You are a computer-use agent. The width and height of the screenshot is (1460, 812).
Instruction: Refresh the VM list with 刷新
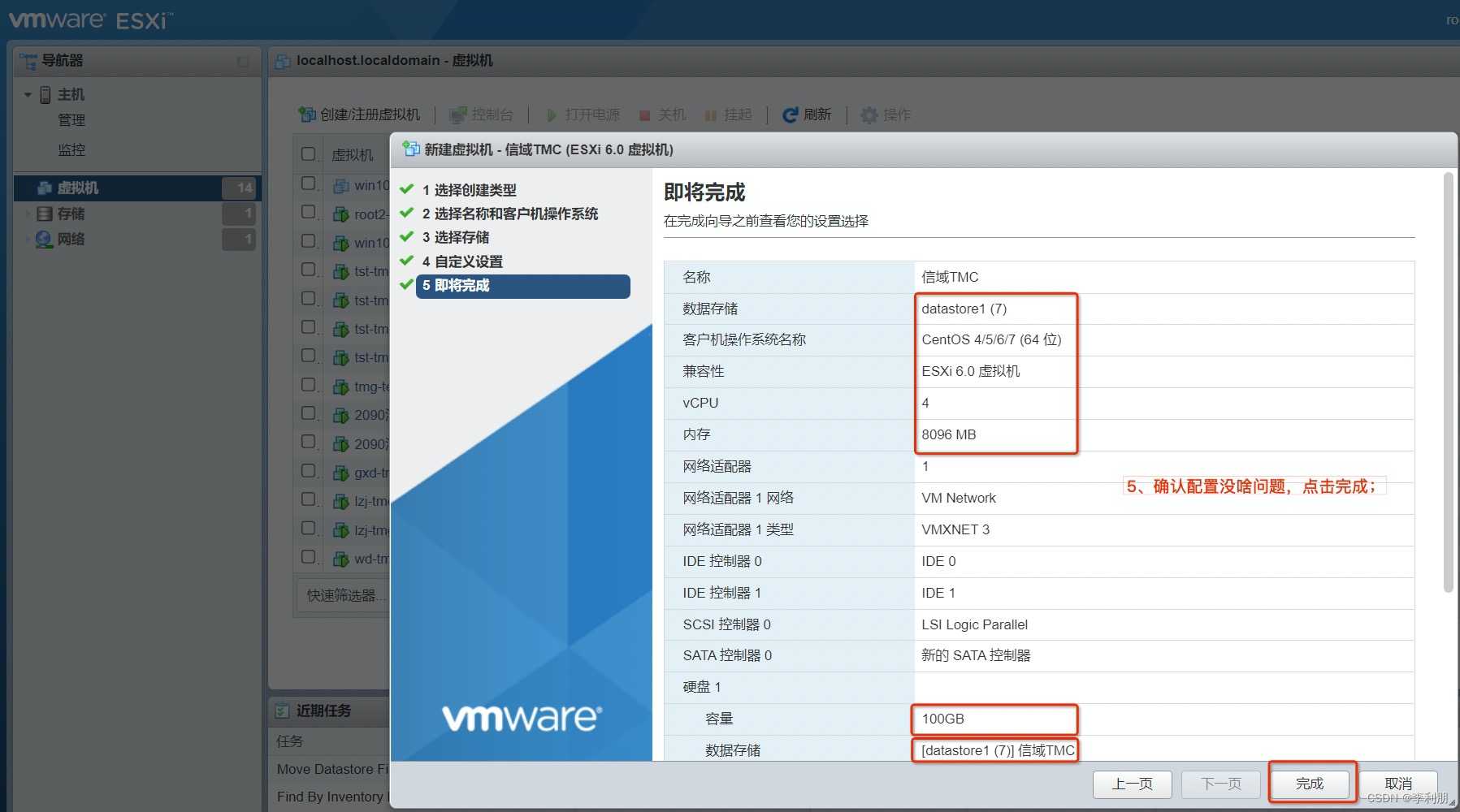coord(807,114)
